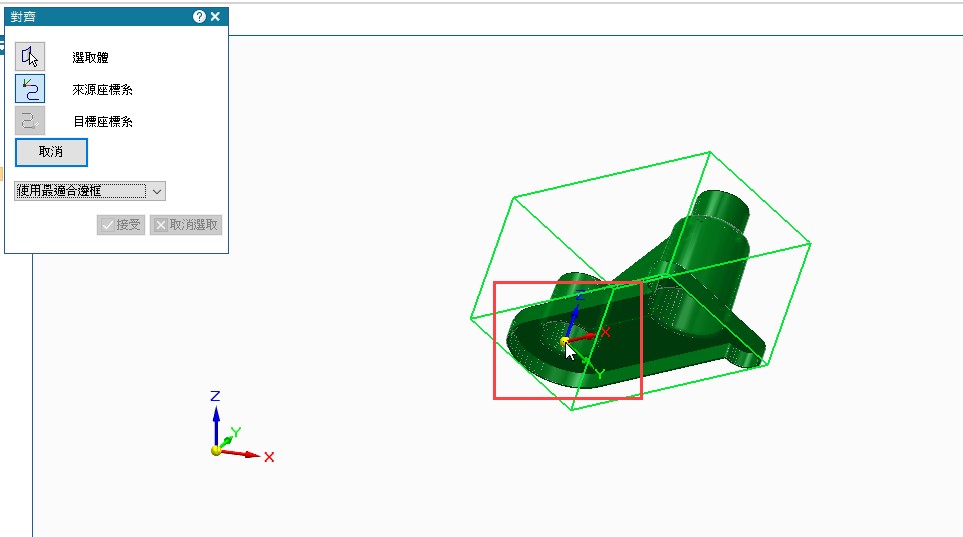Click the upper cylinder boss of the green part
Screen dimensions: 963x537
723,211
